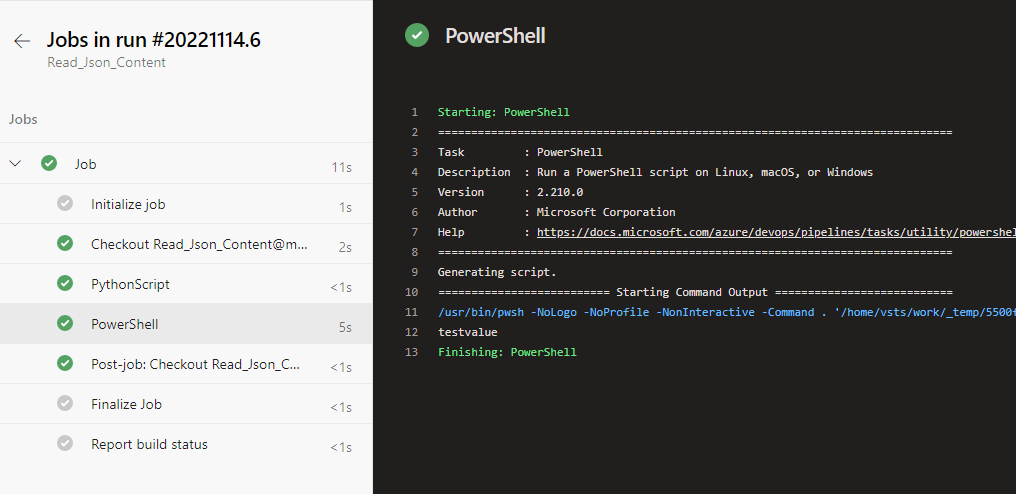Select the PythonScript step
This screenshot has width=1016, height=494.
point(186,284)
